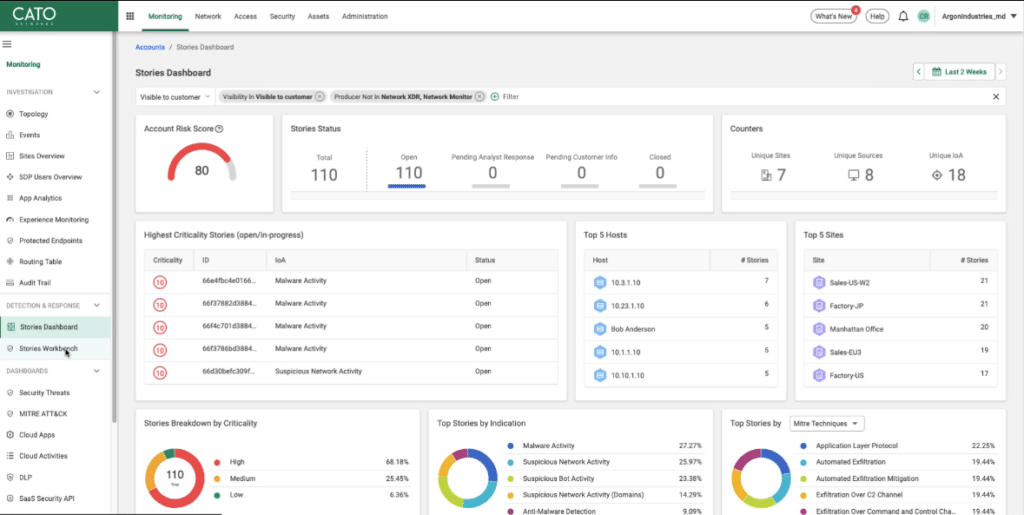
Task: Remove the Producer Not In filter chip
Action: pyautogui.click(x=480, y=97)
